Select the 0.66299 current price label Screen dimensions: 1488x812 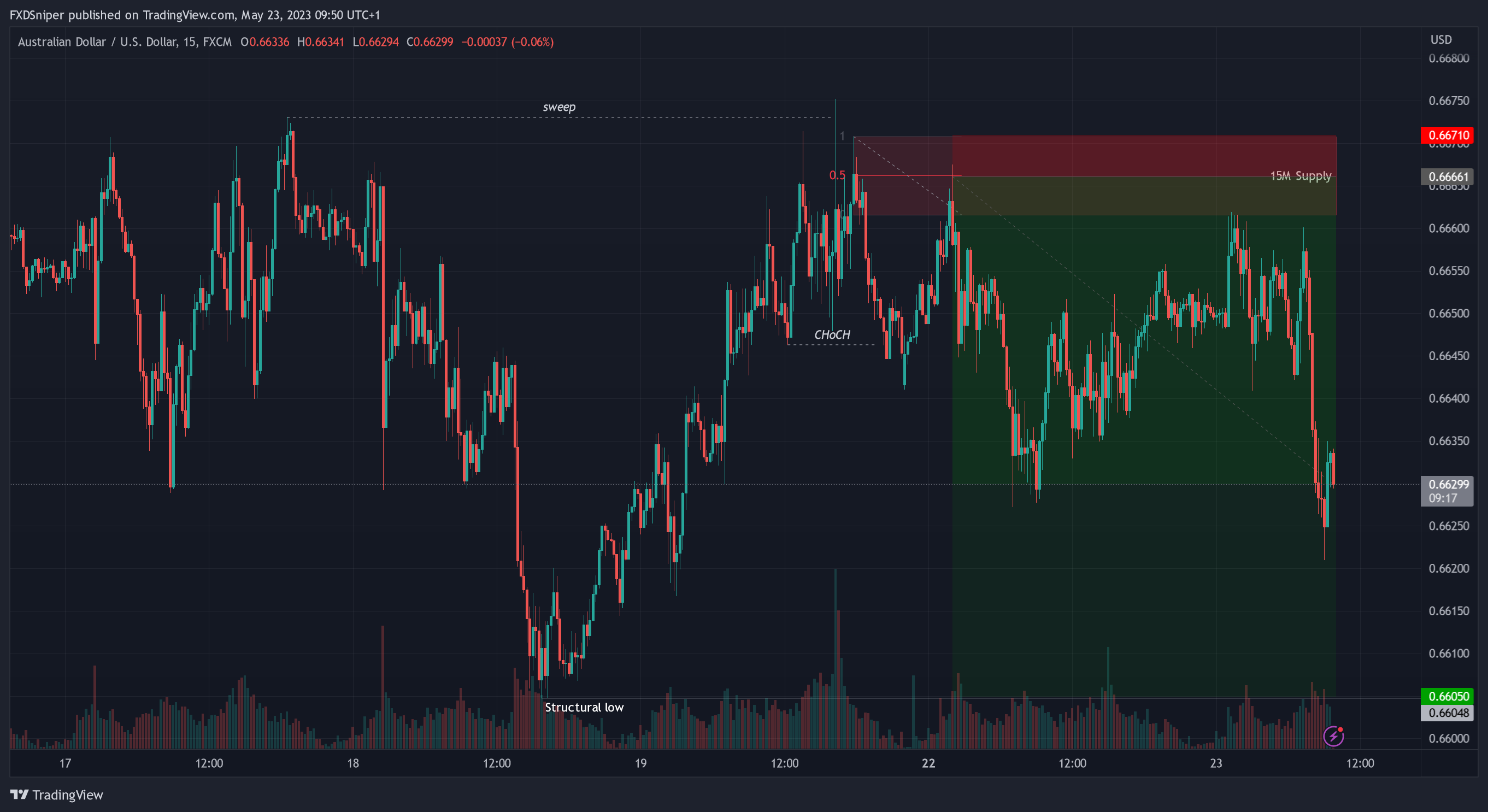point(1448,484)
